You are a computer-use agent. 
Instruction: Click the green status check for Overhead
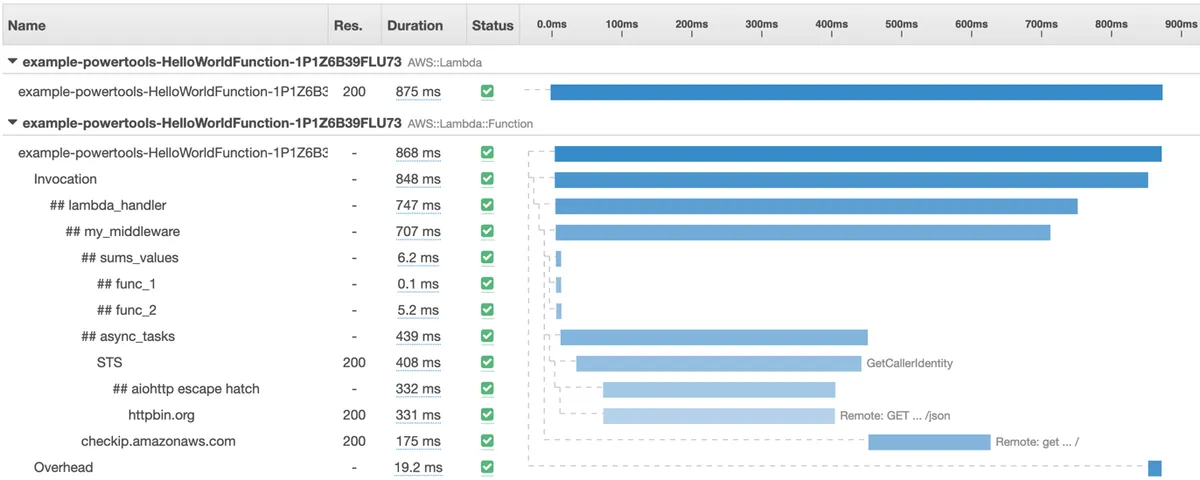[x=487, y=467]
